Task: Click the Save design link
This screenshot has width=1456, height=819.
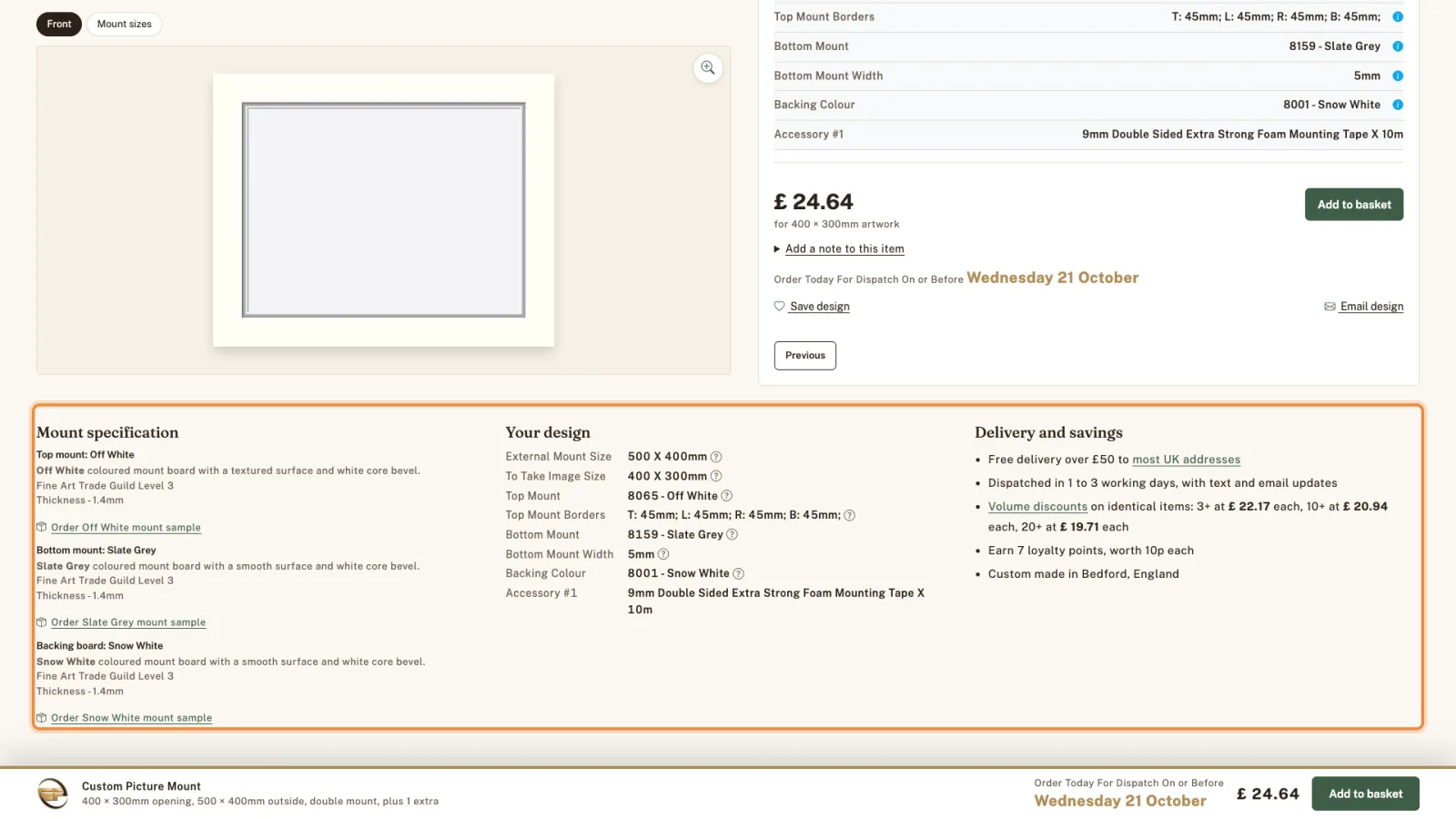Action: tap(820, 307)
